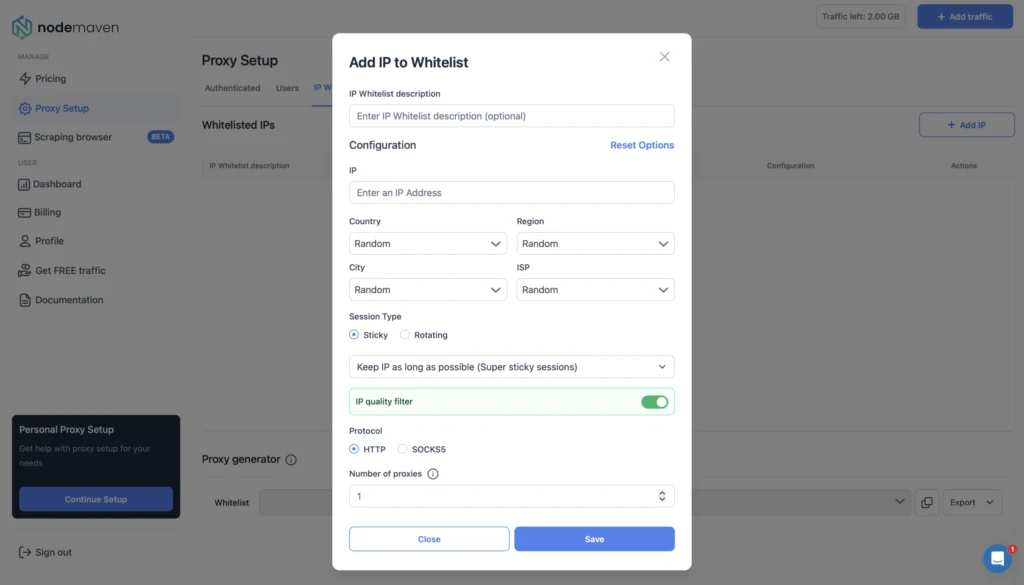The image size is (1024, 585).
Task: Click the Number of proxies info icon
Action: pos(432,474)
